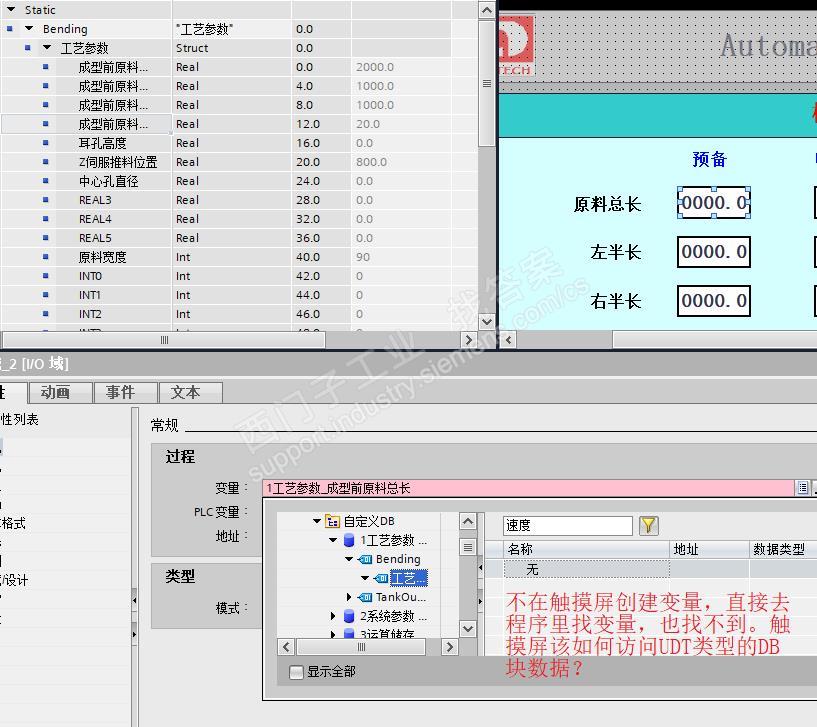Viewport: 817px width, 727px height.
Task: Click the yellow filter funnel icon
Action: click(x=648, y=525)
